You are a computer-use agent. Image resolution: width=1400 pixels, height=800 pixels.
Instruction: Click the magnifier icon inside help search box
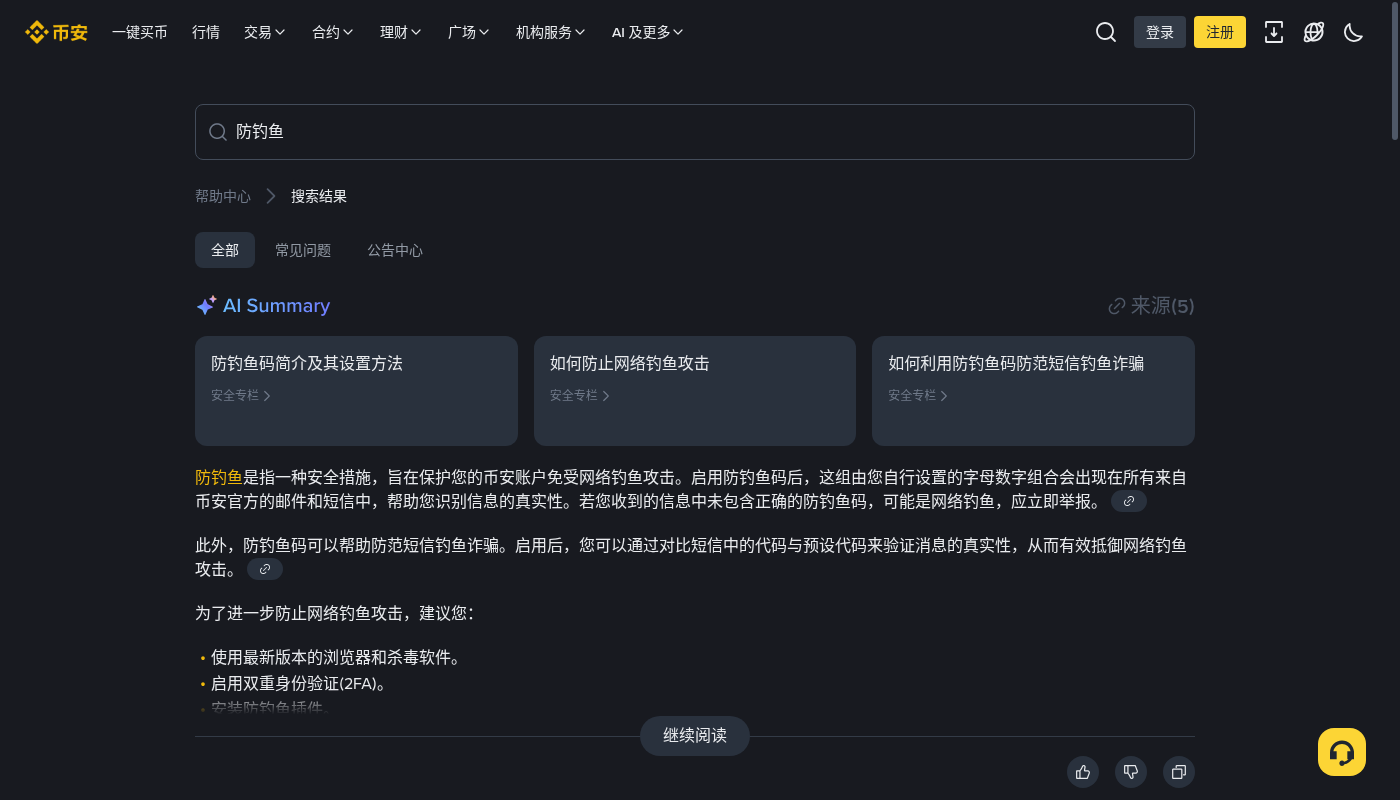point(218,132)
